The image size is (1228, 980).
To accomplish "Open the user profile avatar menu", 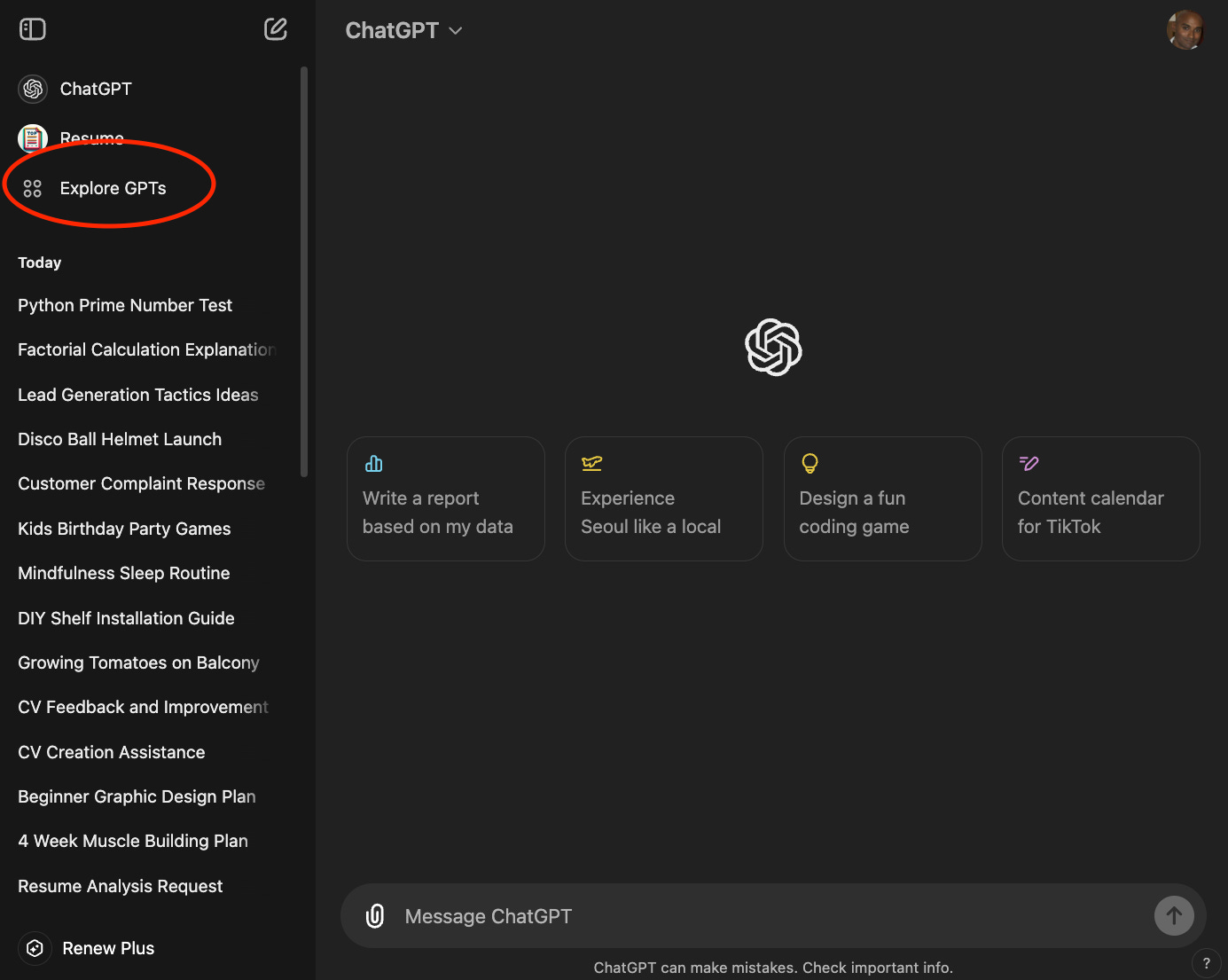I will coord(1185,30).
